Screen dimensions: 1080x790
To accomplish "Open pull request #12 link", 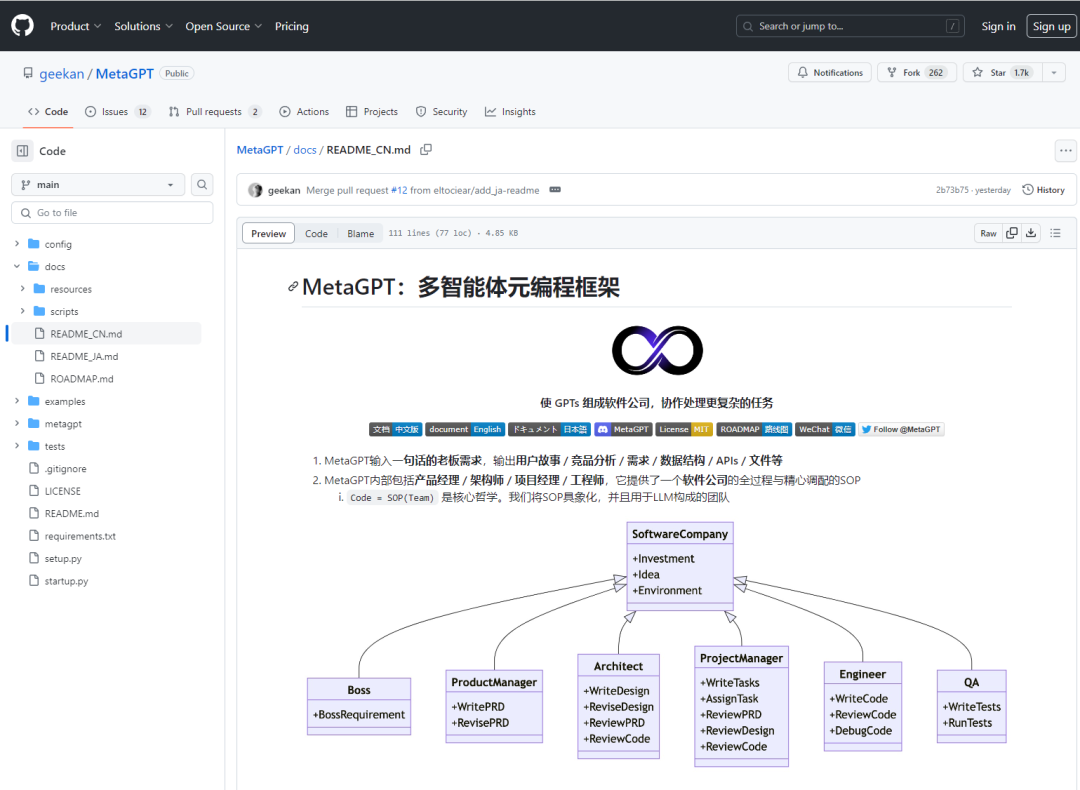I will [x=399, y=190].
